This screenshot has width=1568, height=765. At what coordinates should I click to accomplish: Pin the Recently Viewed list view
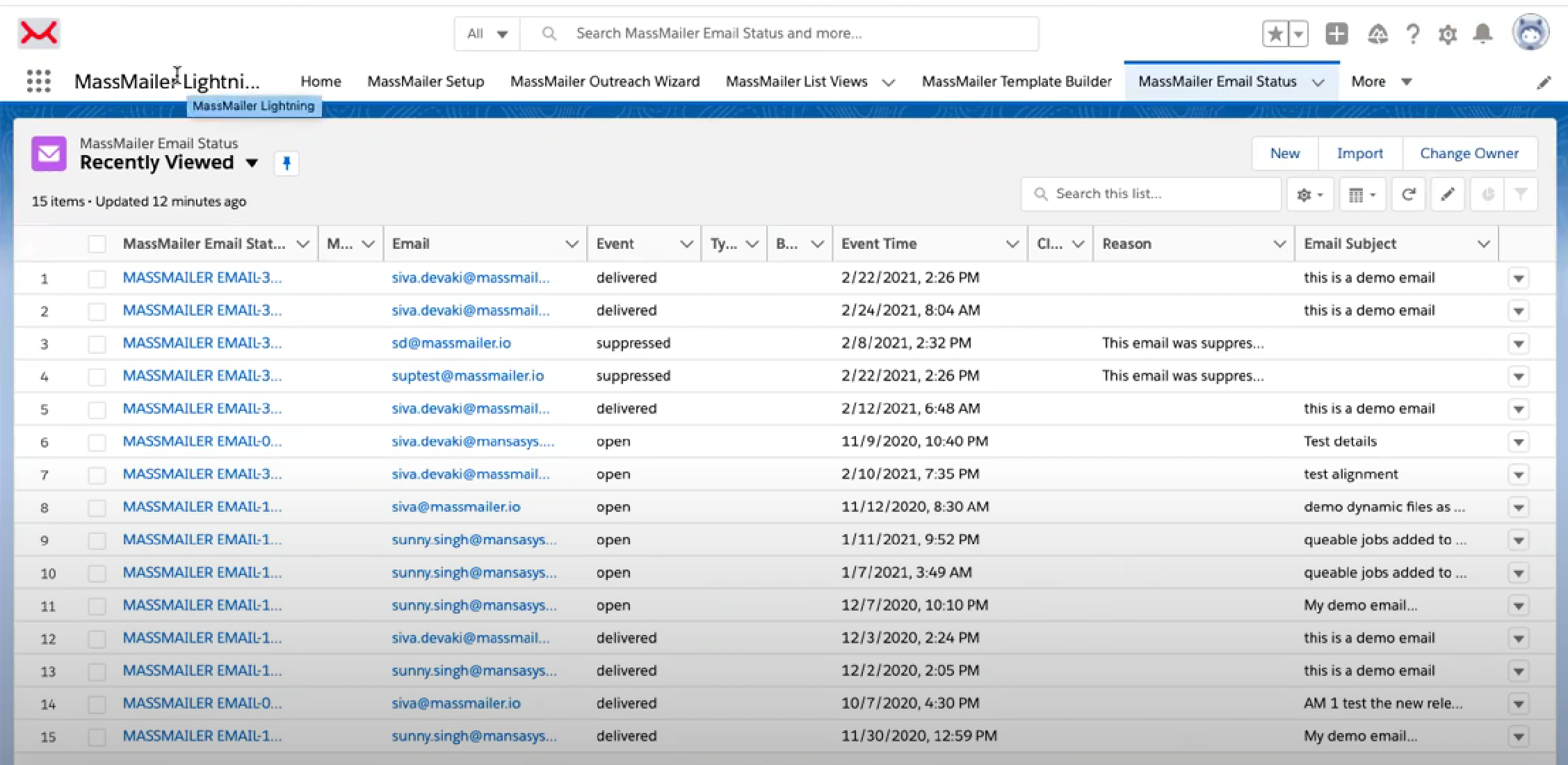coord(286,163)
